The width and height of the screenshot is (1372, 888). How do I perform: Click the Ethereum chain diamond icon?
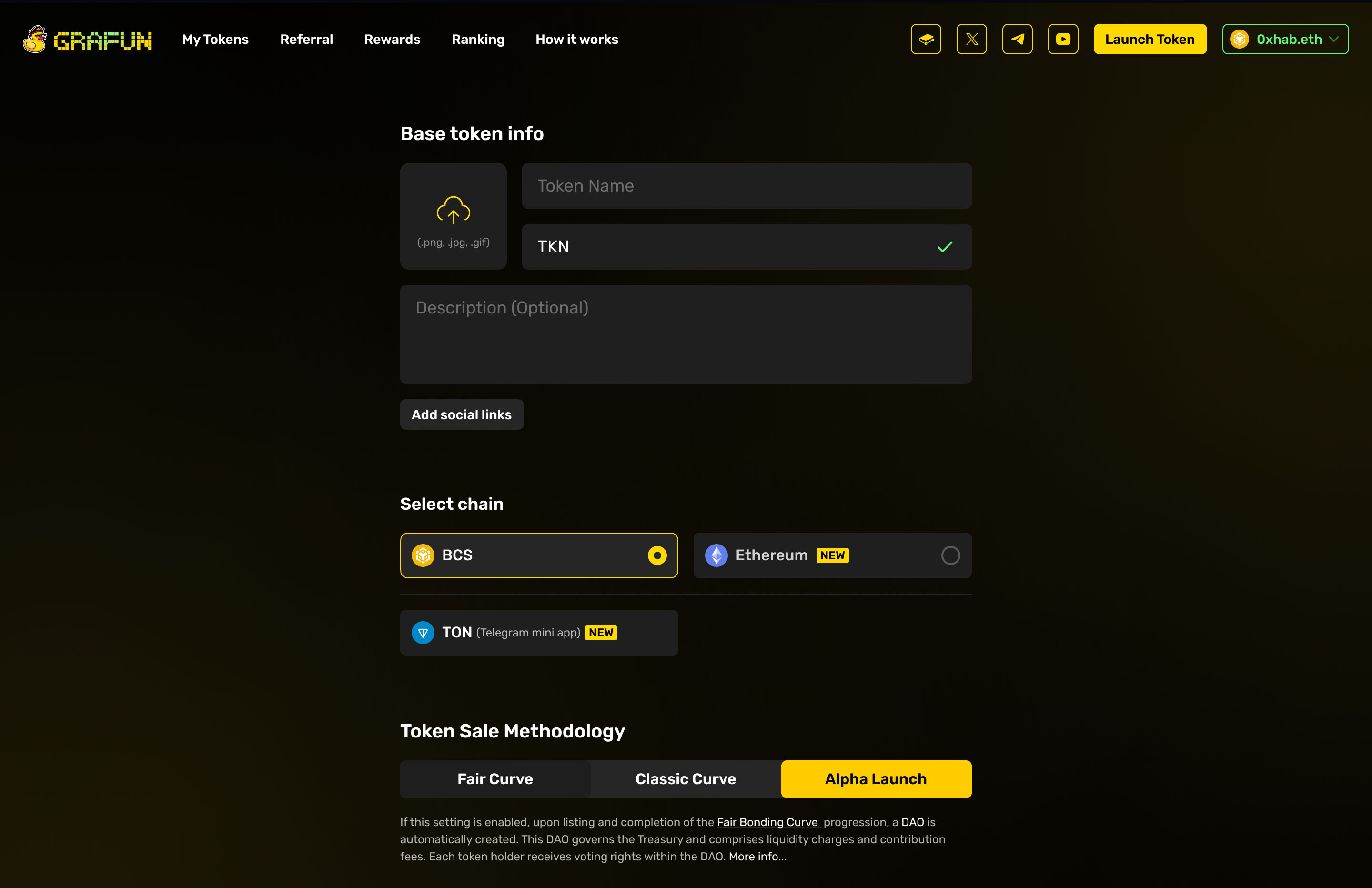click(x=716, y=555)
